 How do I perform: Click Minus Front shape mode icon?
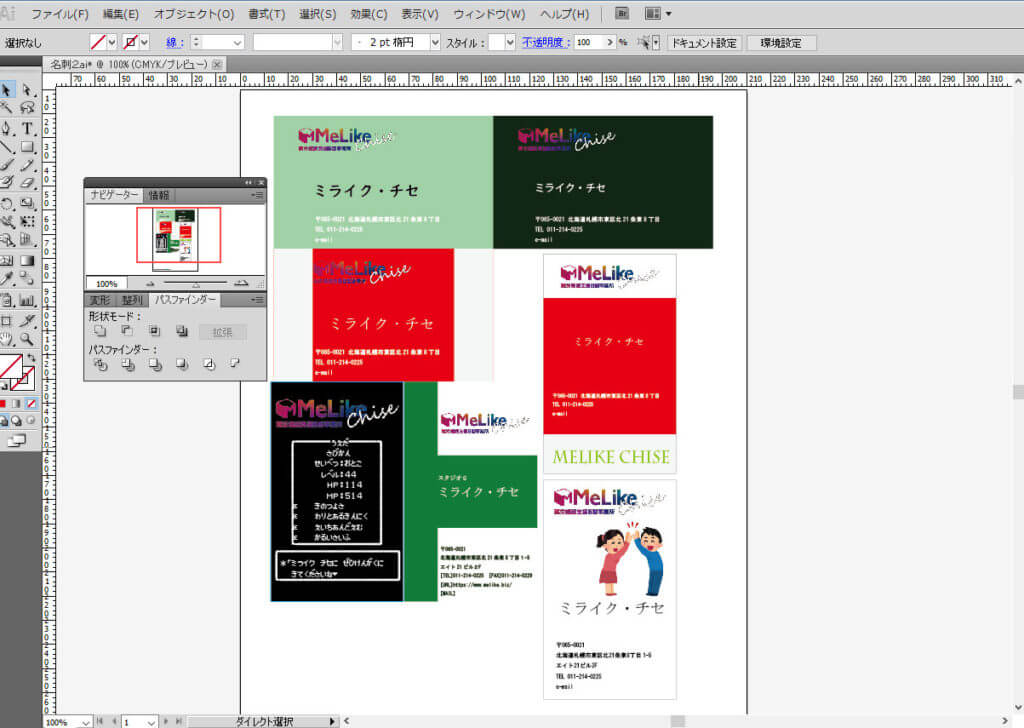(x=127, y=332)
